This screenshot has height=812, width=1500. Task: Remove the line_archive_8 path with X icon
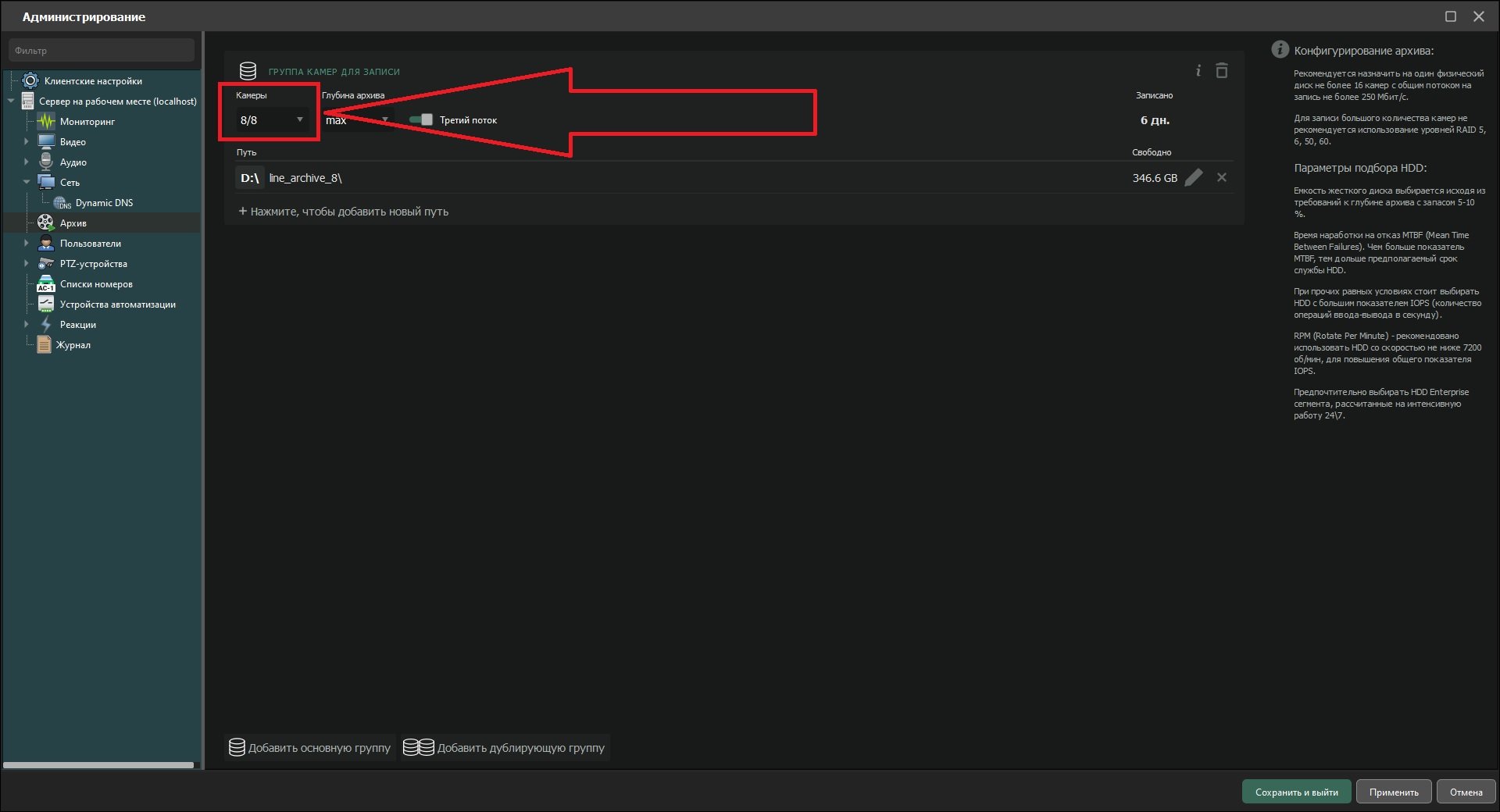point(1222,178)
